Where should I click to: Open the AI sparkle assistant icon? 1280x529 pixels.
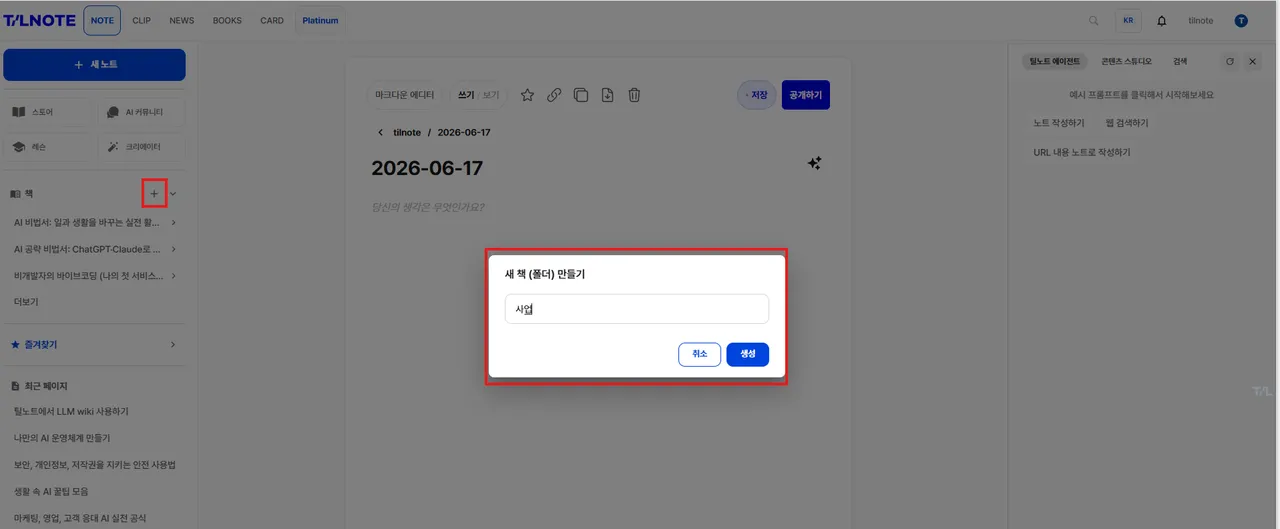coord(814,163)
